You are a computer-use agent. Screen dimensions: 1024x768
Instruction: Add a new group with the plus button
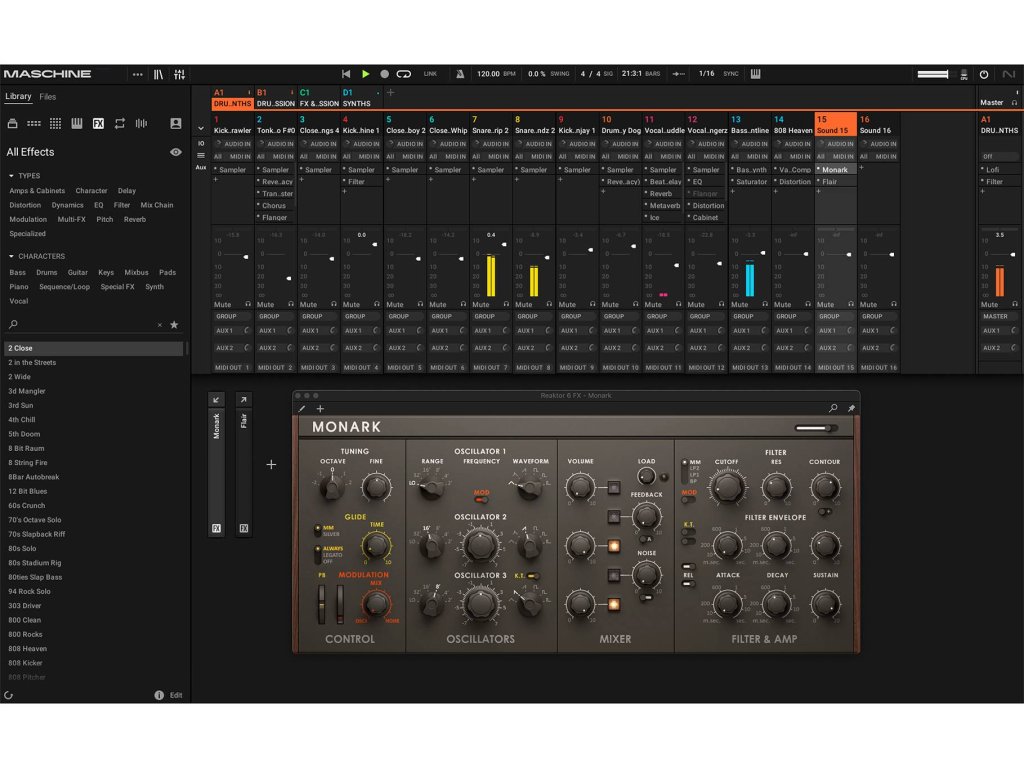click(x=391, y=93)
